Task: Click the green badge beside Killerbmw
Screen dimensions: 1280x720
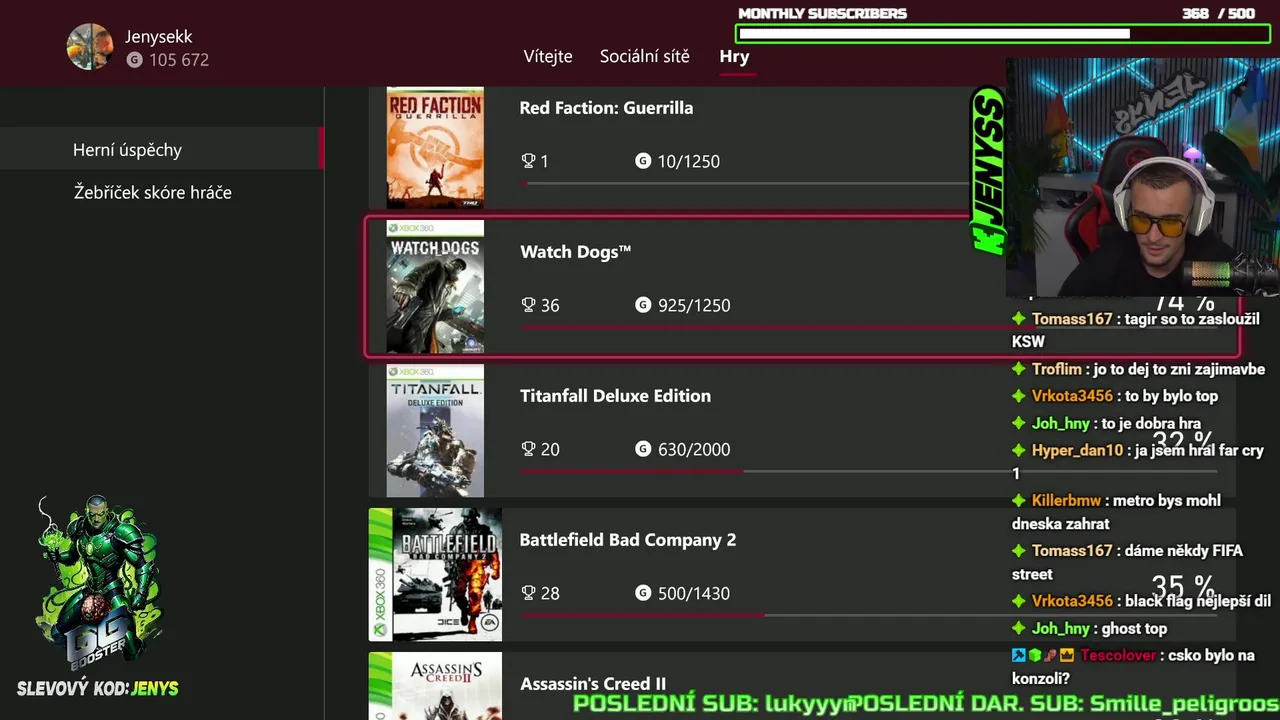Action: [x=1019, y=500]
